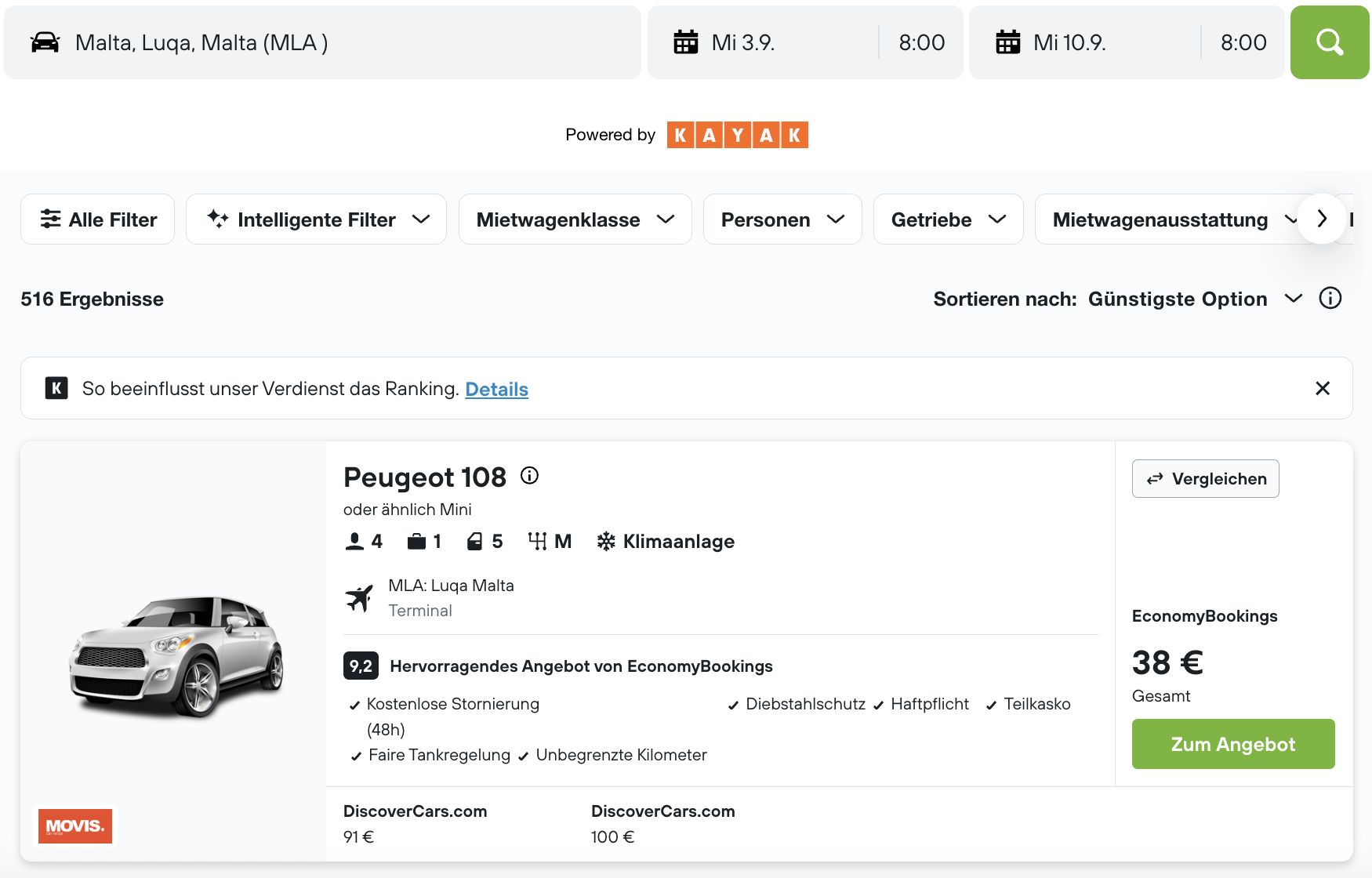This screenshot has height=878, width=1372.
Task: Change return time 8:00 after Mi 10.9.
Action: (1243, 42)
